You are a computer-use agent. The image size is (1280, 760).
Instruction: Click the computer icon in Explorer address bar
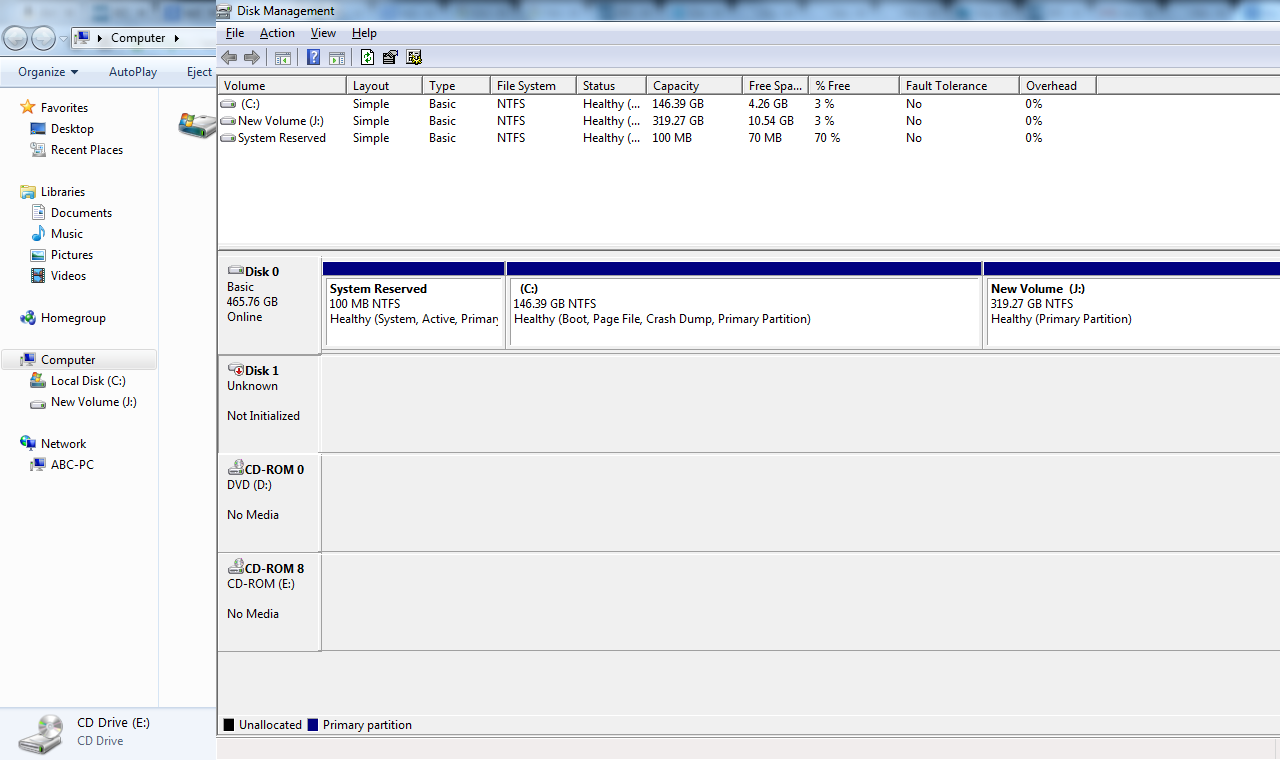(82, 38)
